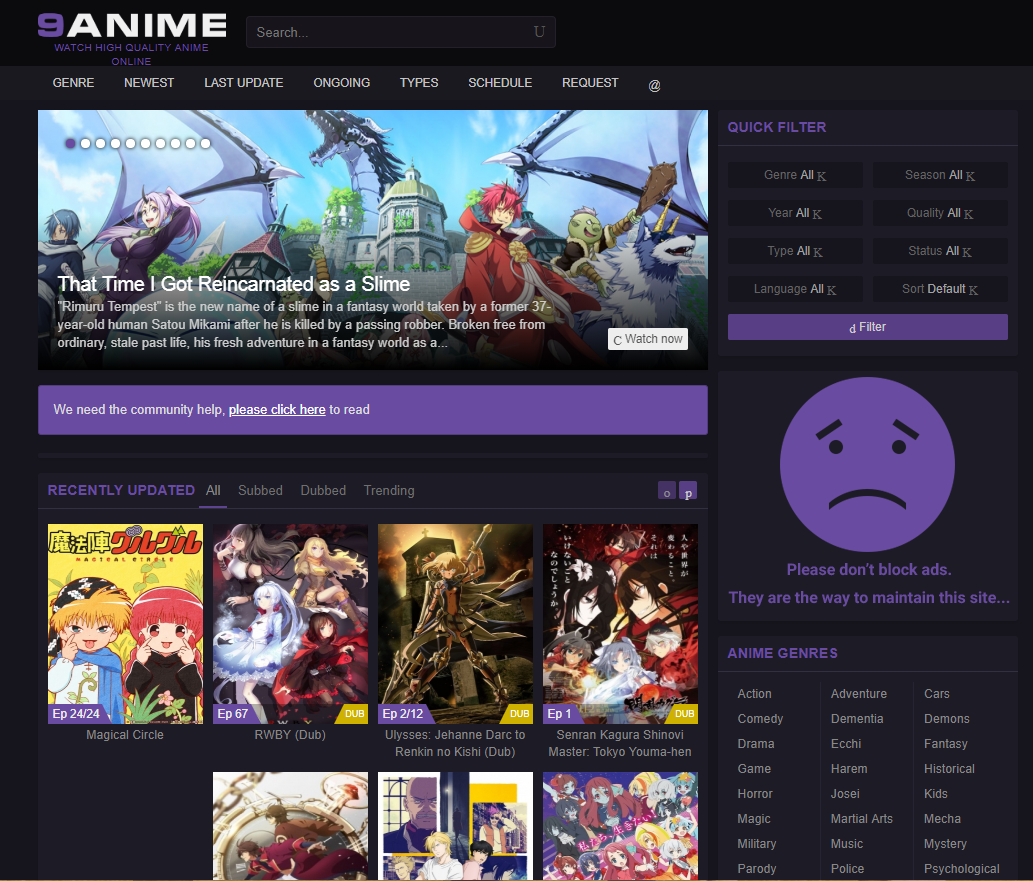Switch Recently Updated to Dubbed only
The image size is (1033, 881).
(x=322, y=490)
